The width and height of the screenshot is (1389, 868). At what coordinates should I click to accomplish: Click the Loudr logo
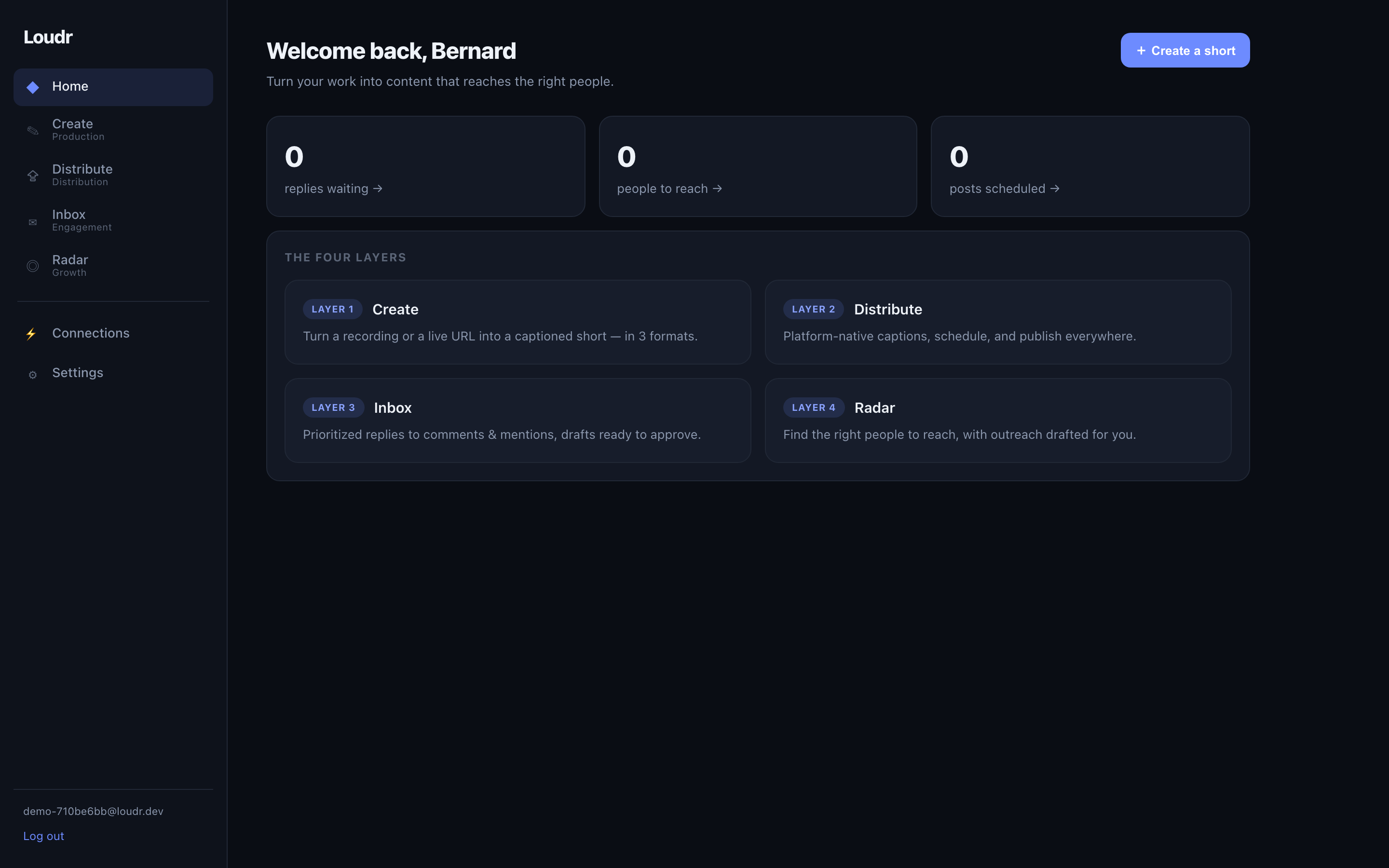pos(48,37)
